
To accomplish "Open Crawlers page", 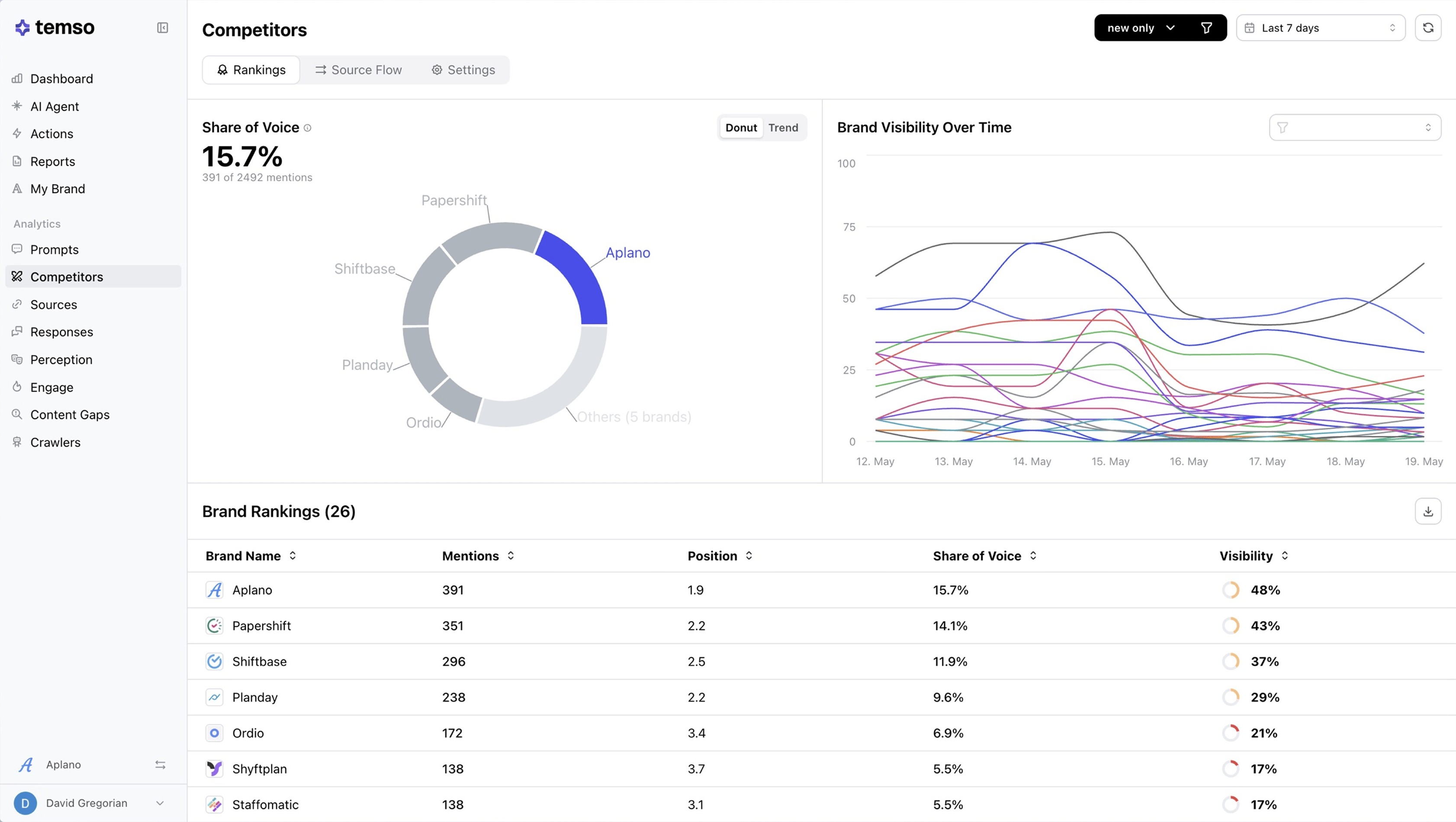I will pos(93,442).
